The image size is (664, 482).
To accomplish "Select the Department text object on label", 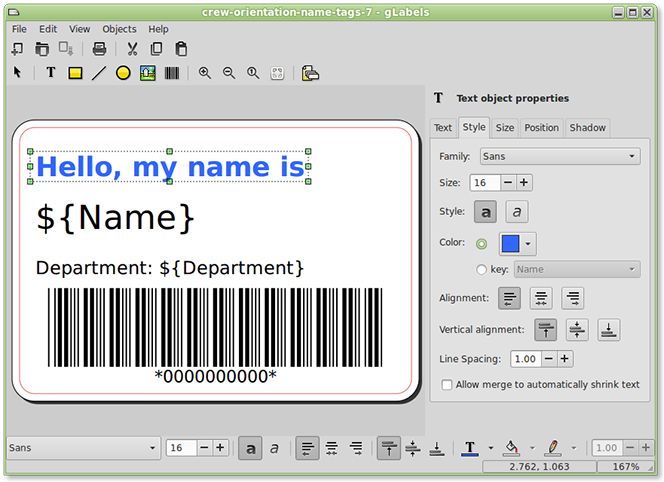I will [x=169, y=268].
